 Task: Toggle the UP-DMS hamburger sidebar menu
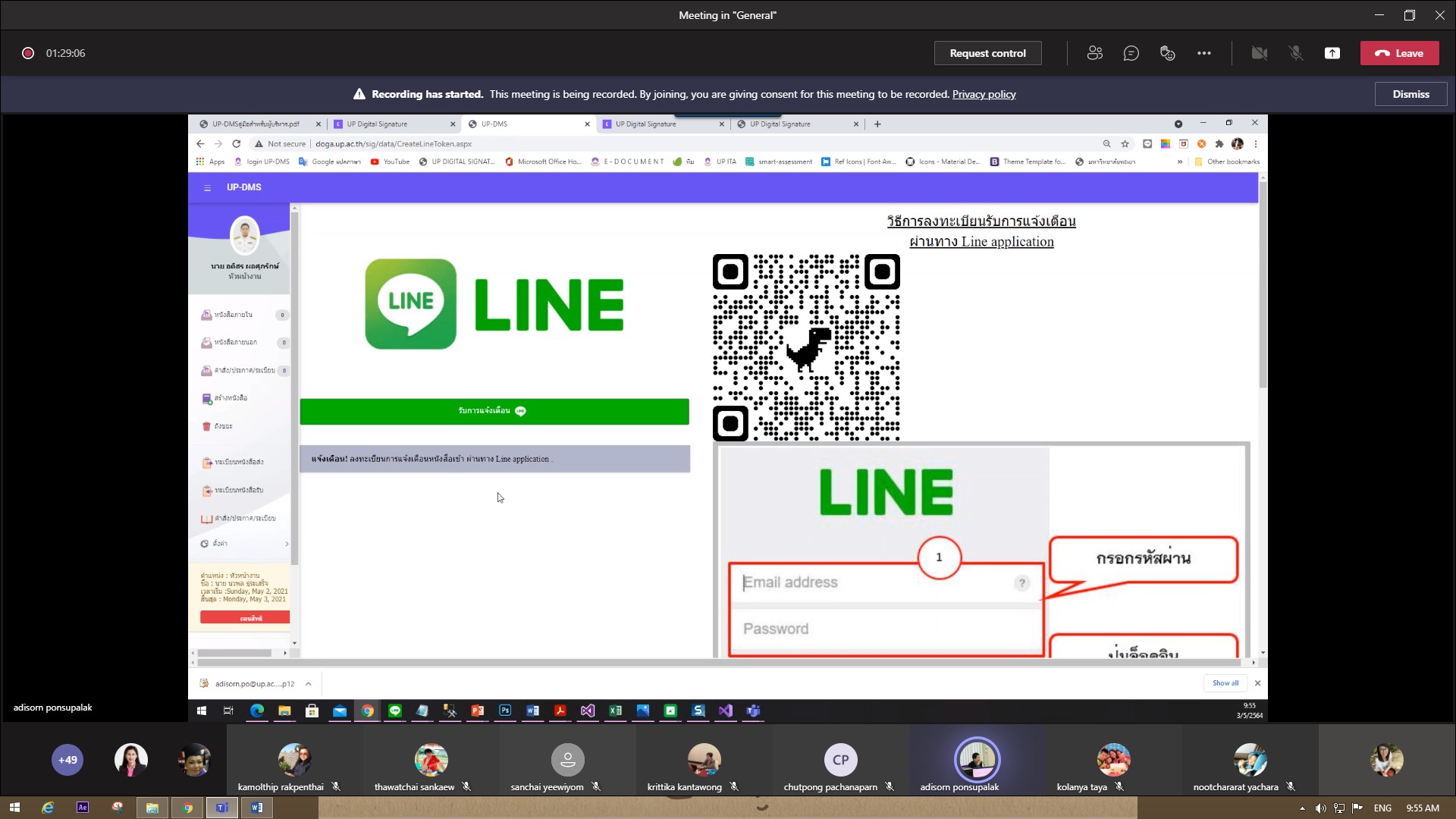[x=207, y=187]
